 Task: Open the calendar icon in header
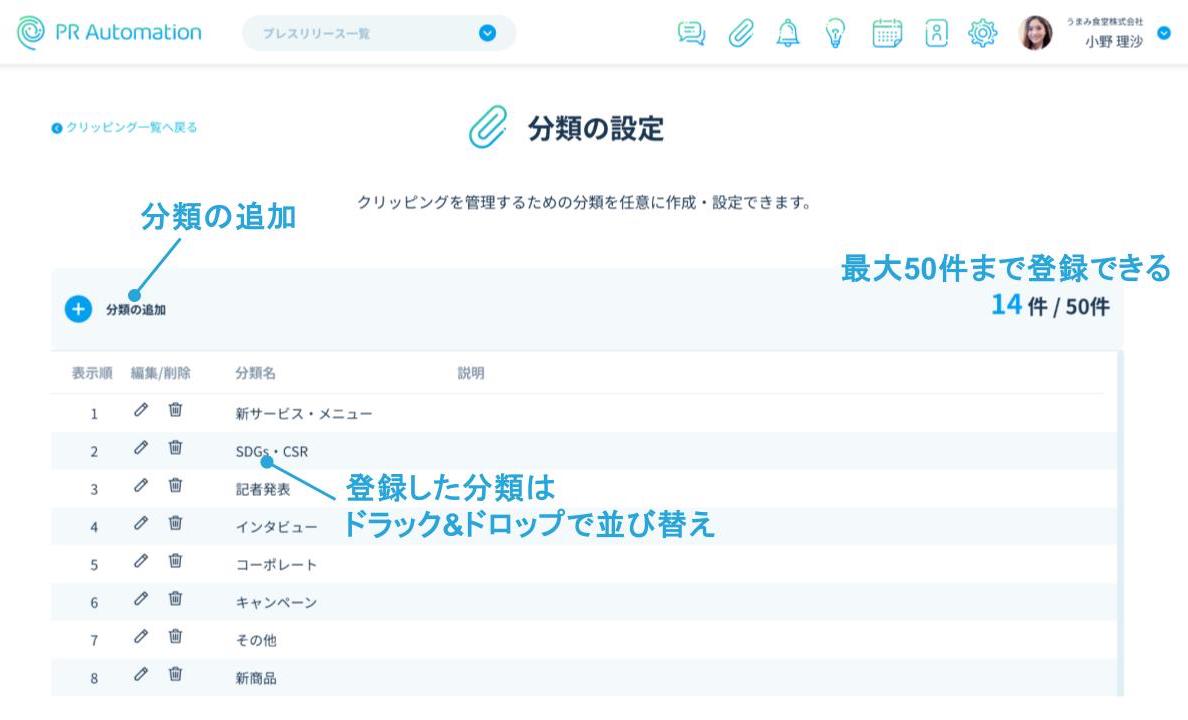point(887,33)
